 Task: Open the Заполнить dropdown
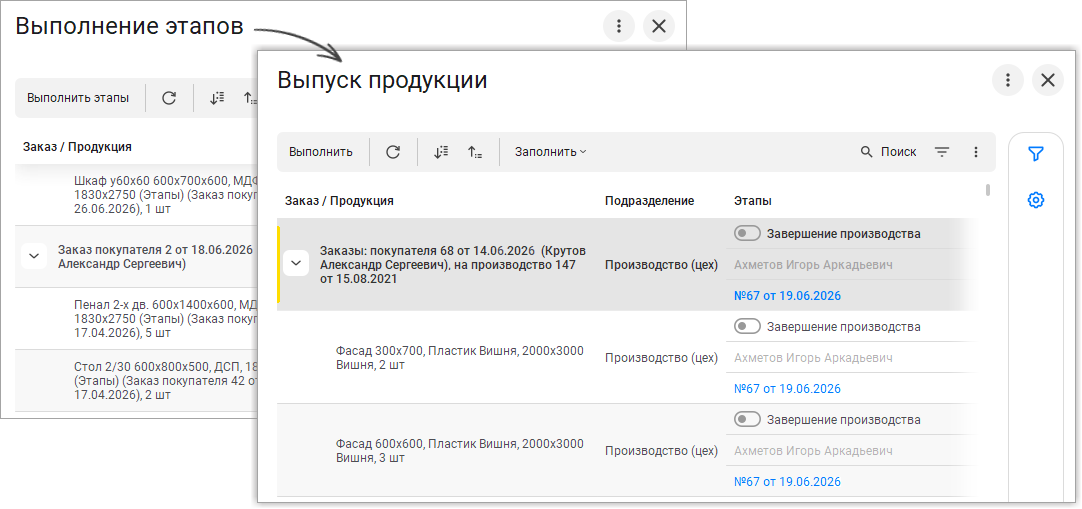point(551,152)
